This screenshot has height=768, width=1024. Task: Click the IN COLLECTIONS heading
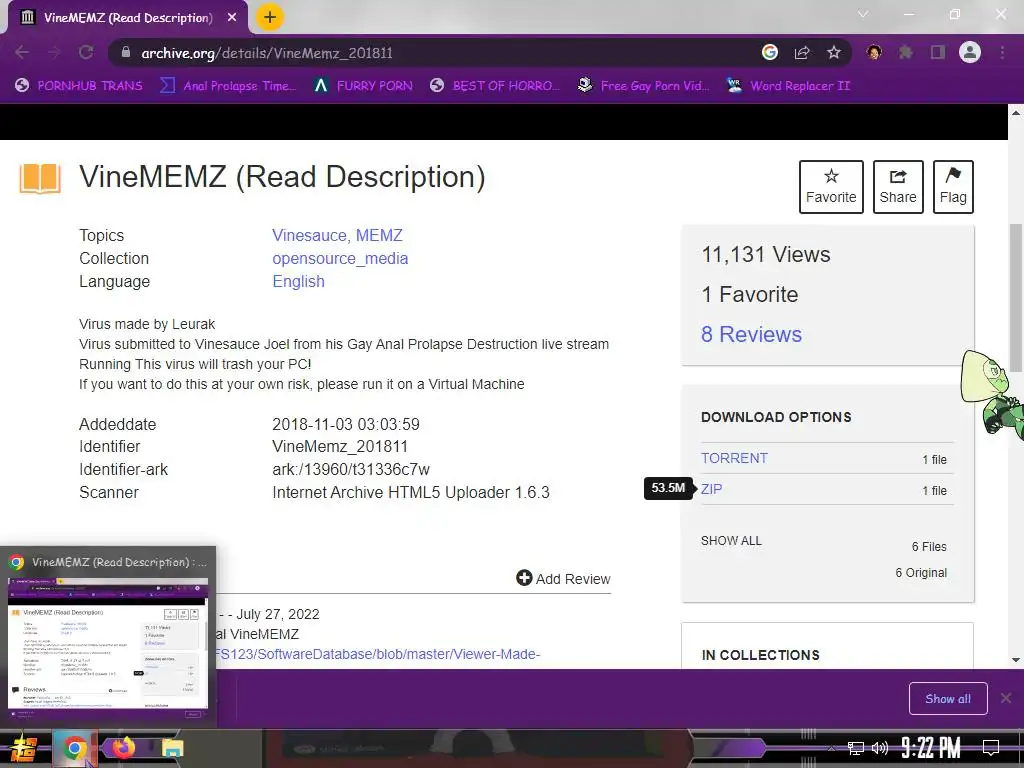pyautogui.click(x=760, y=655)
